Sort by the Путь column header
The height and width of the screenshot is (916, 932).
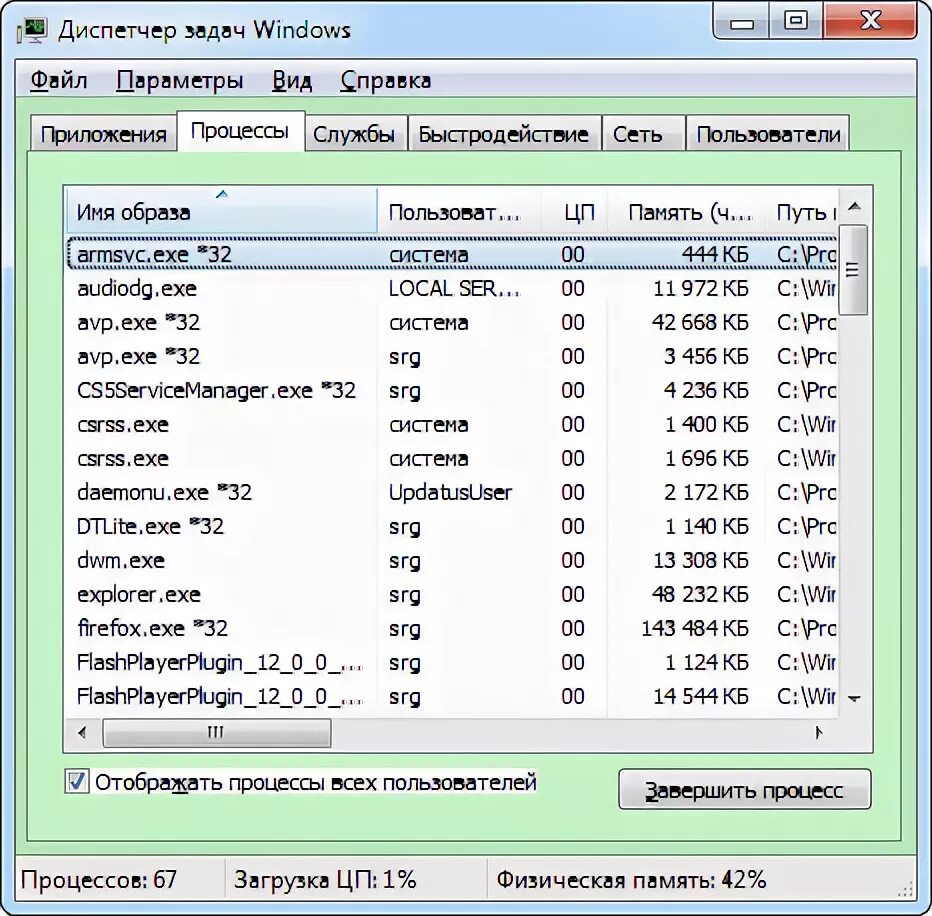click(x=801, y=210)
